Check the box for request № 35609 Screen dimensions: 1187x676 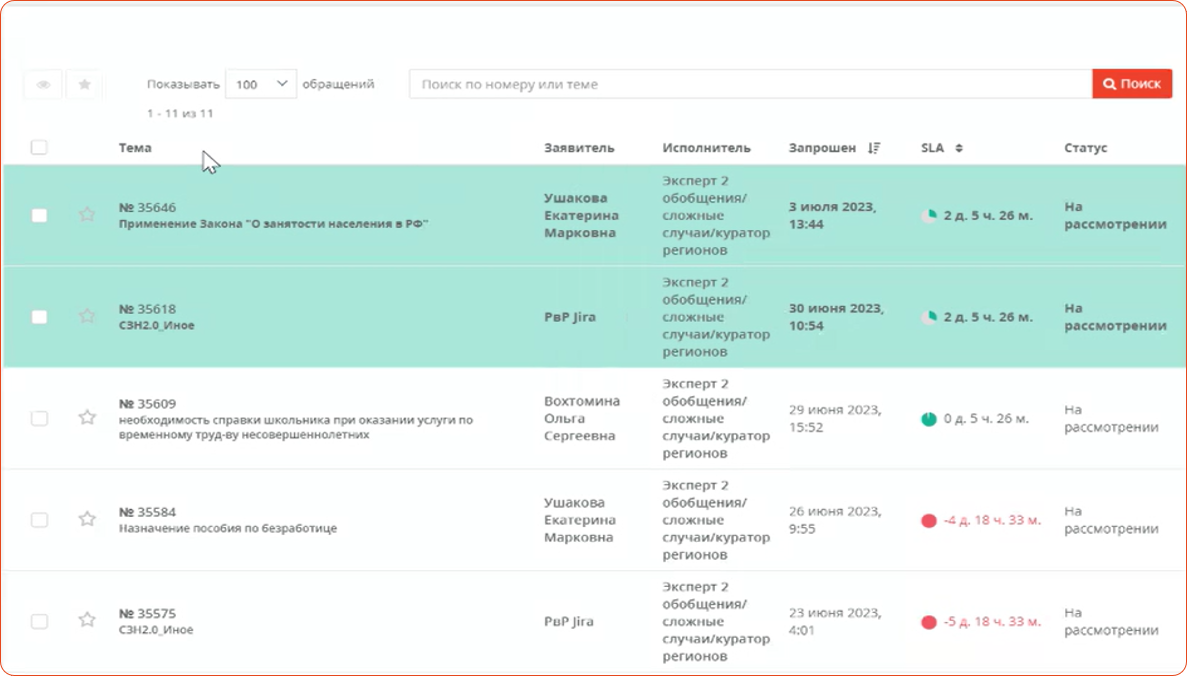39,418
